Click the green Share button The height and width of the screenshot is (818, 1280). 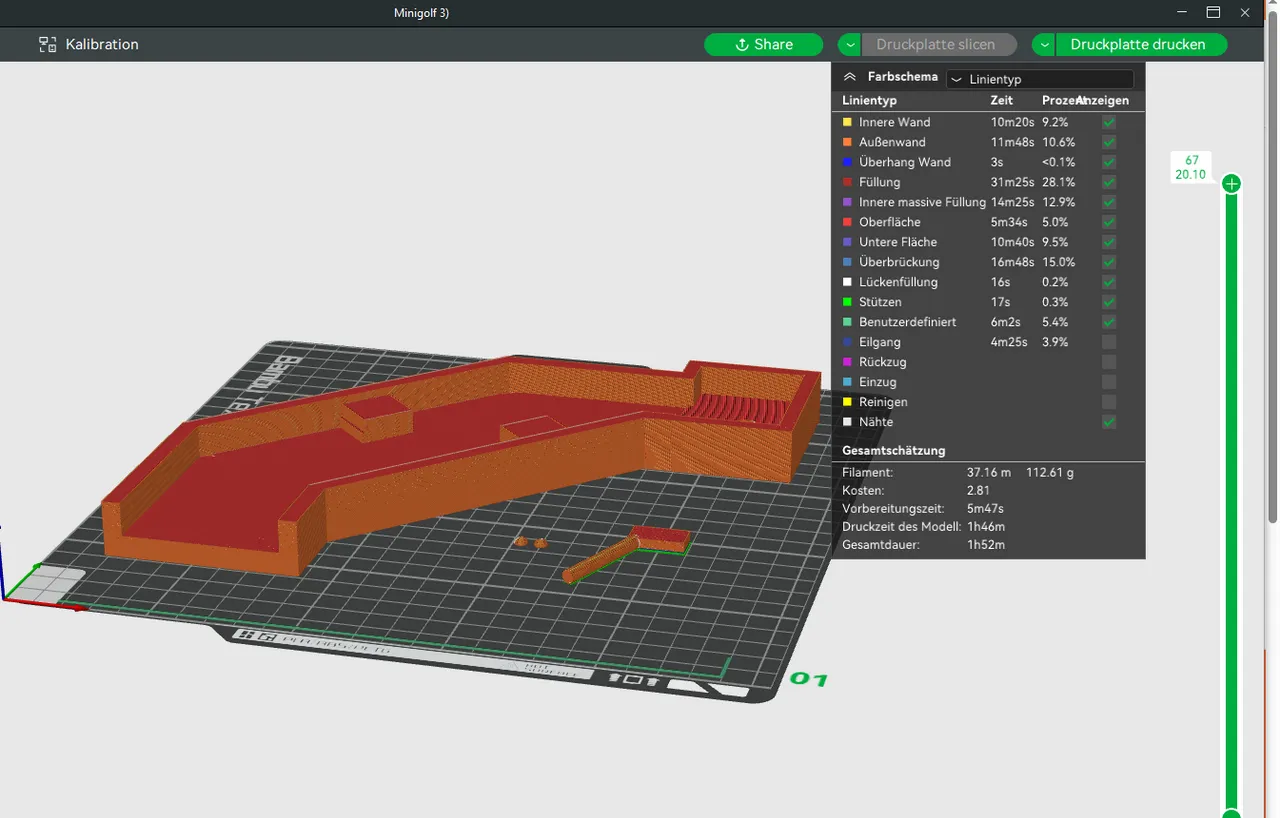(x=764, y=44)
